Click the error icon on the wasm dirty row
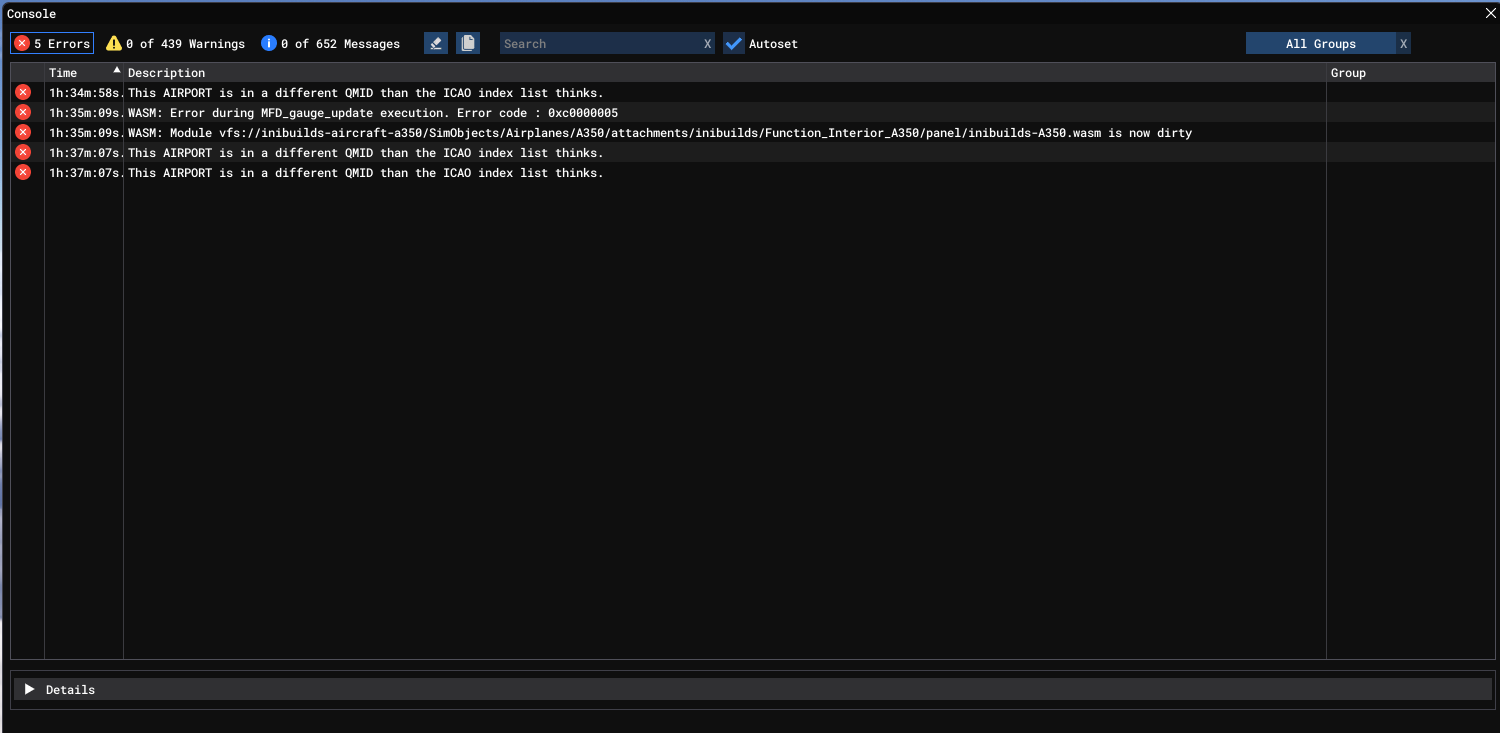The image size is (1500, 733). pos(23,132)
